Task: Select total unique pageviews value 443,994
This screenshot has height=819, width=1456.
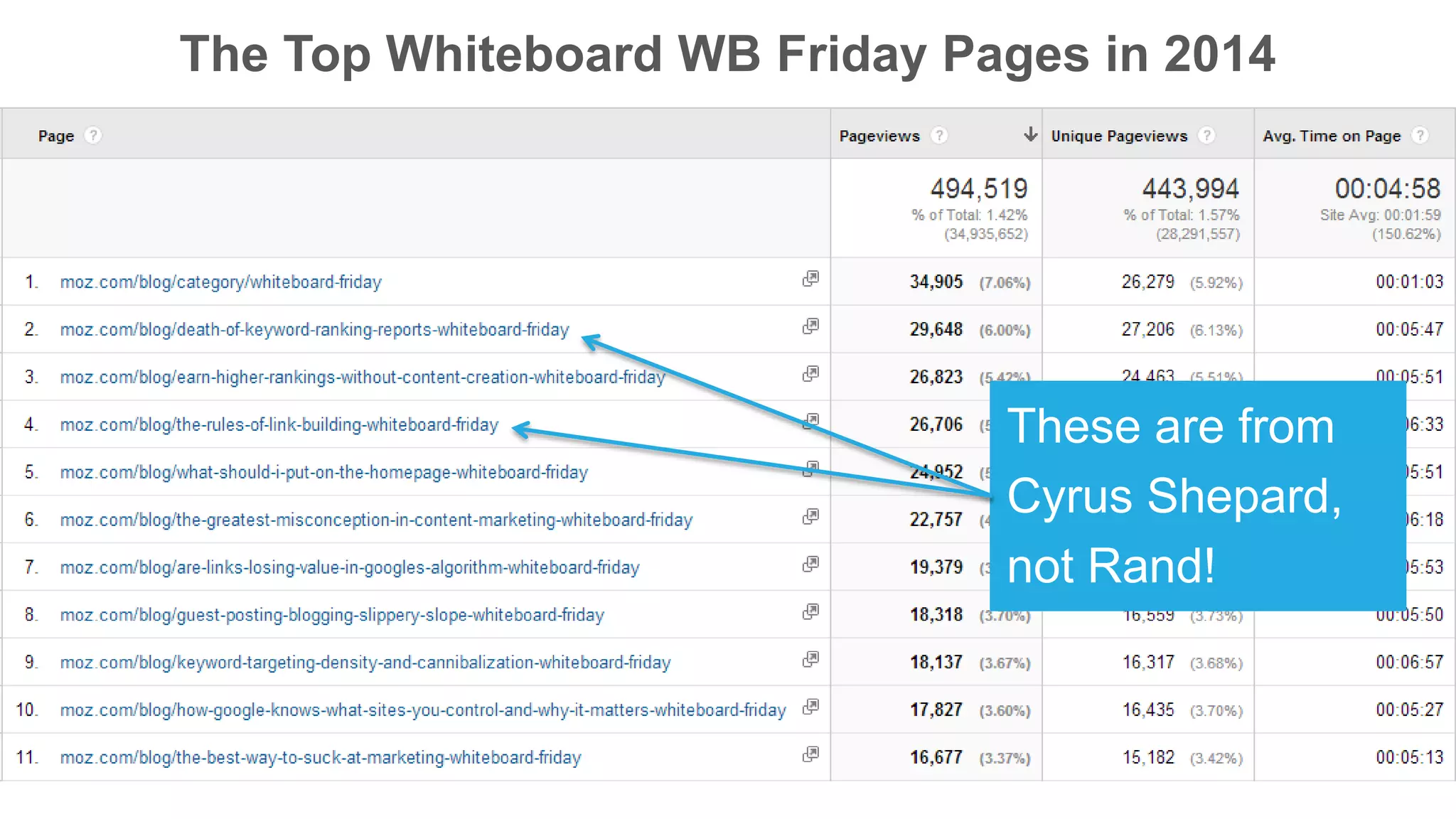Action: tap(1191, 188)
